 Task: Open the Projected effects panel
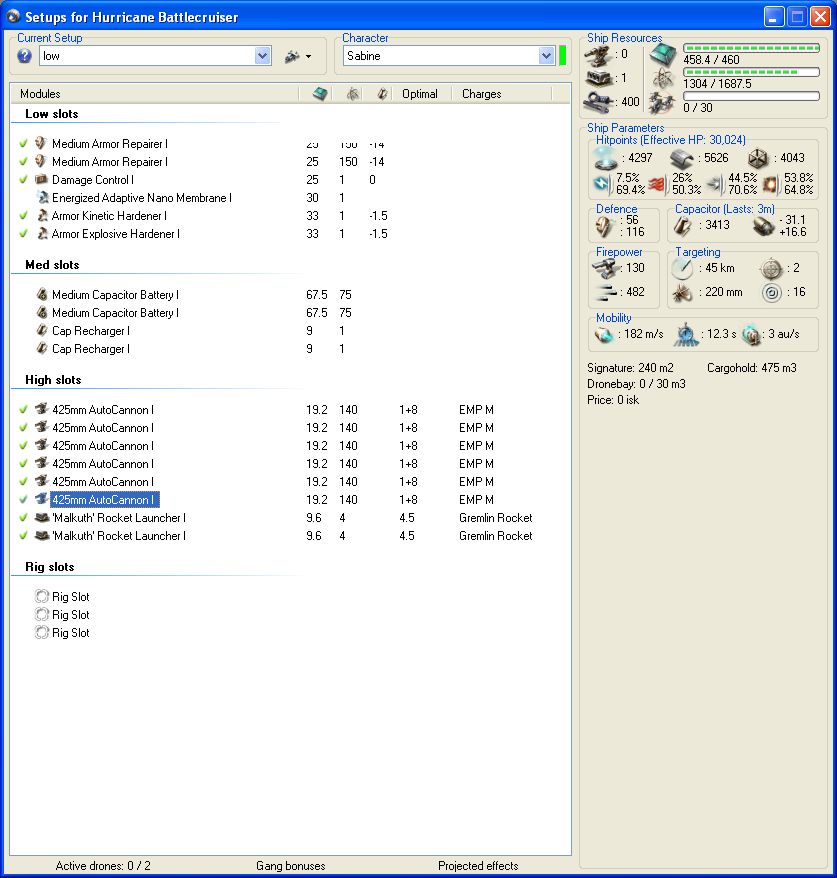tap(478, 866)
